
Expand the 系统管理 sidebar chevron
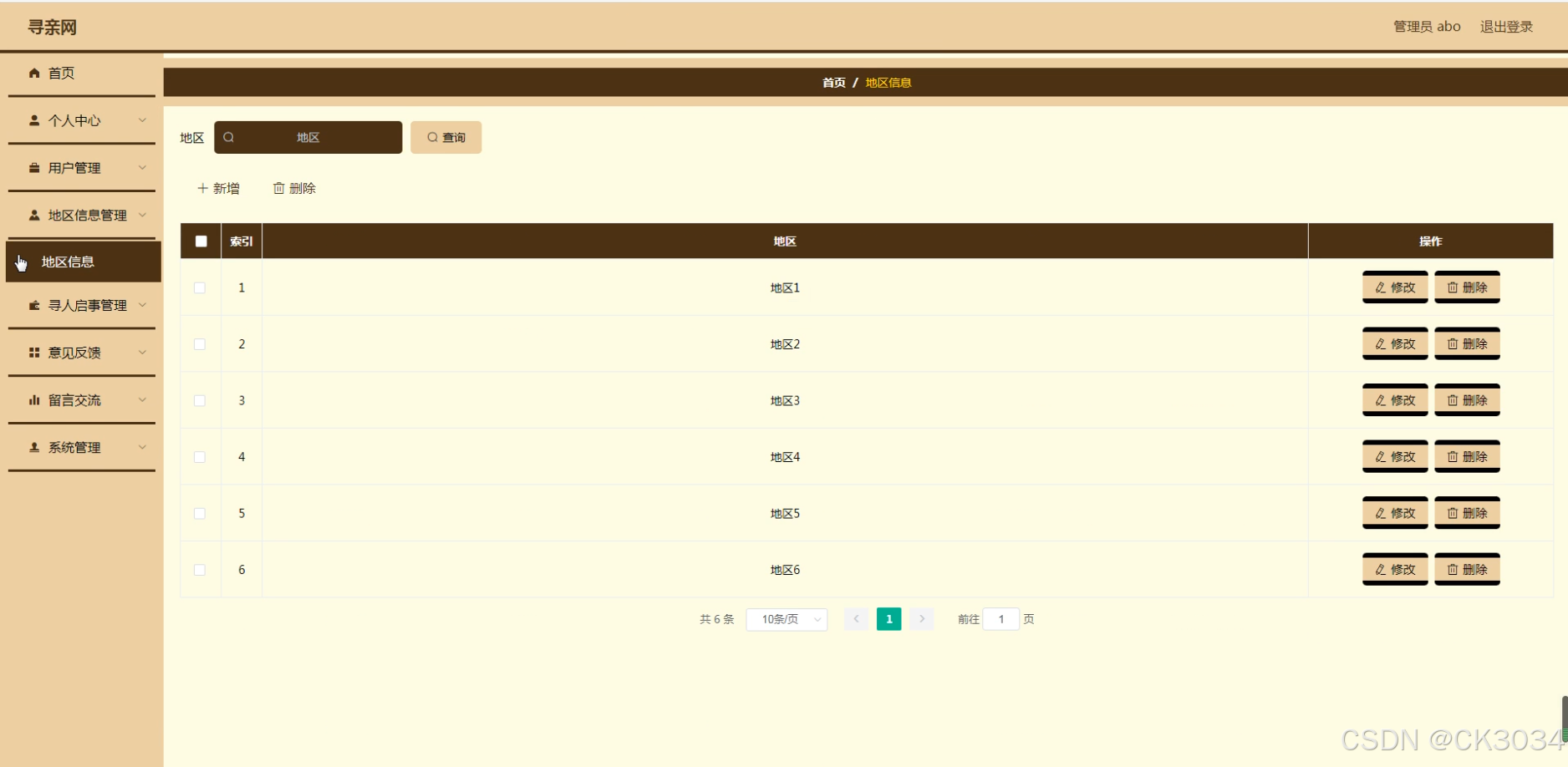(x=143, y=447)
